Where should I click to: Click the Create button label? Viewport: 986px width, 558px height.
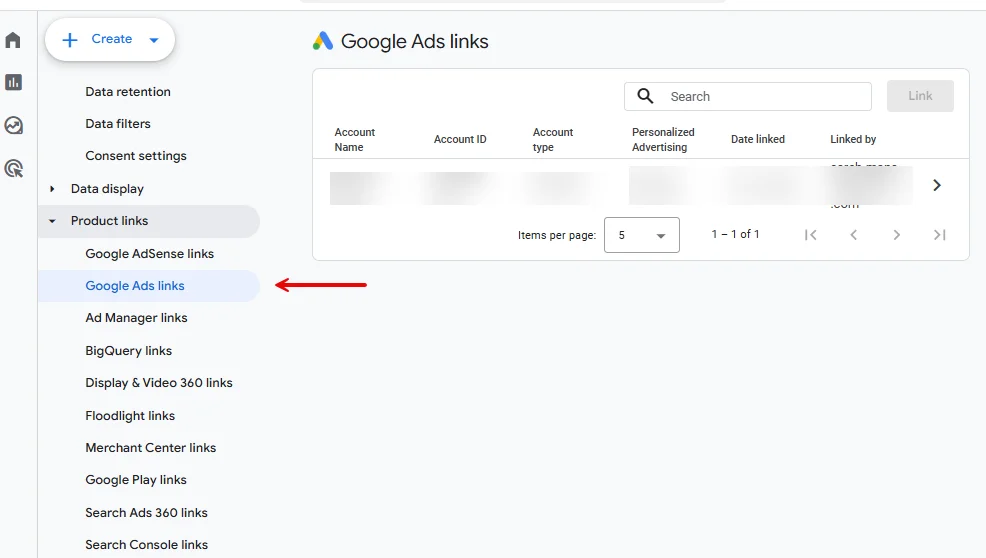pos(111,39)
